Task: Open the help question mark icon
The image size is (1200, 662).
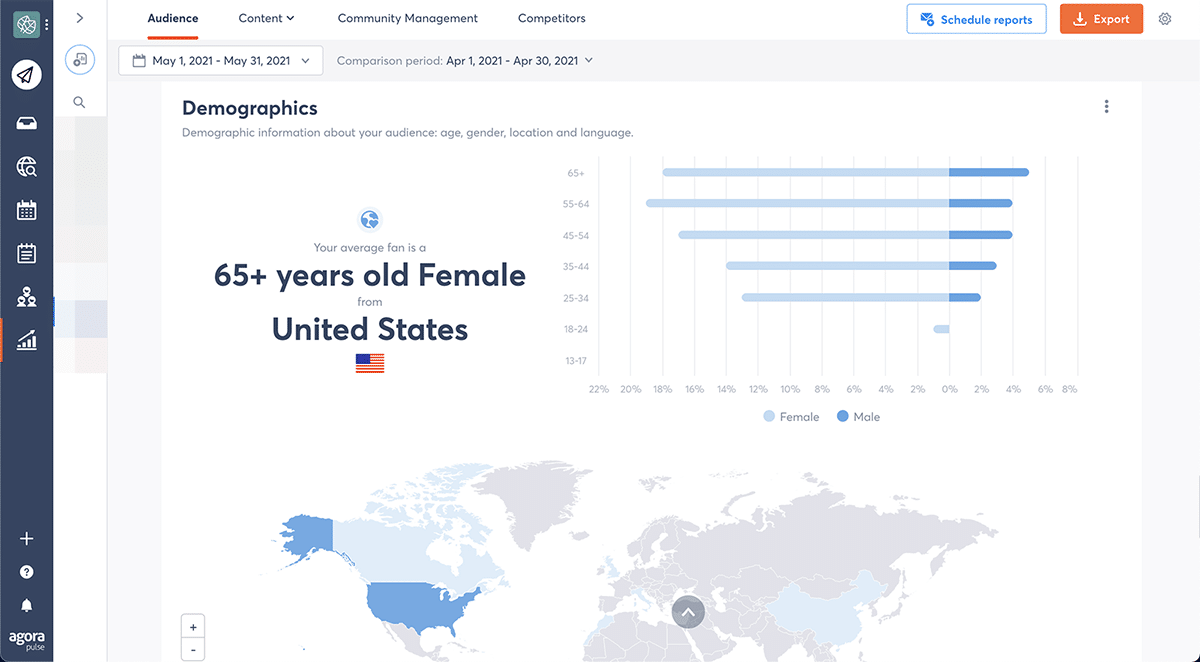Action: point(27,572)
